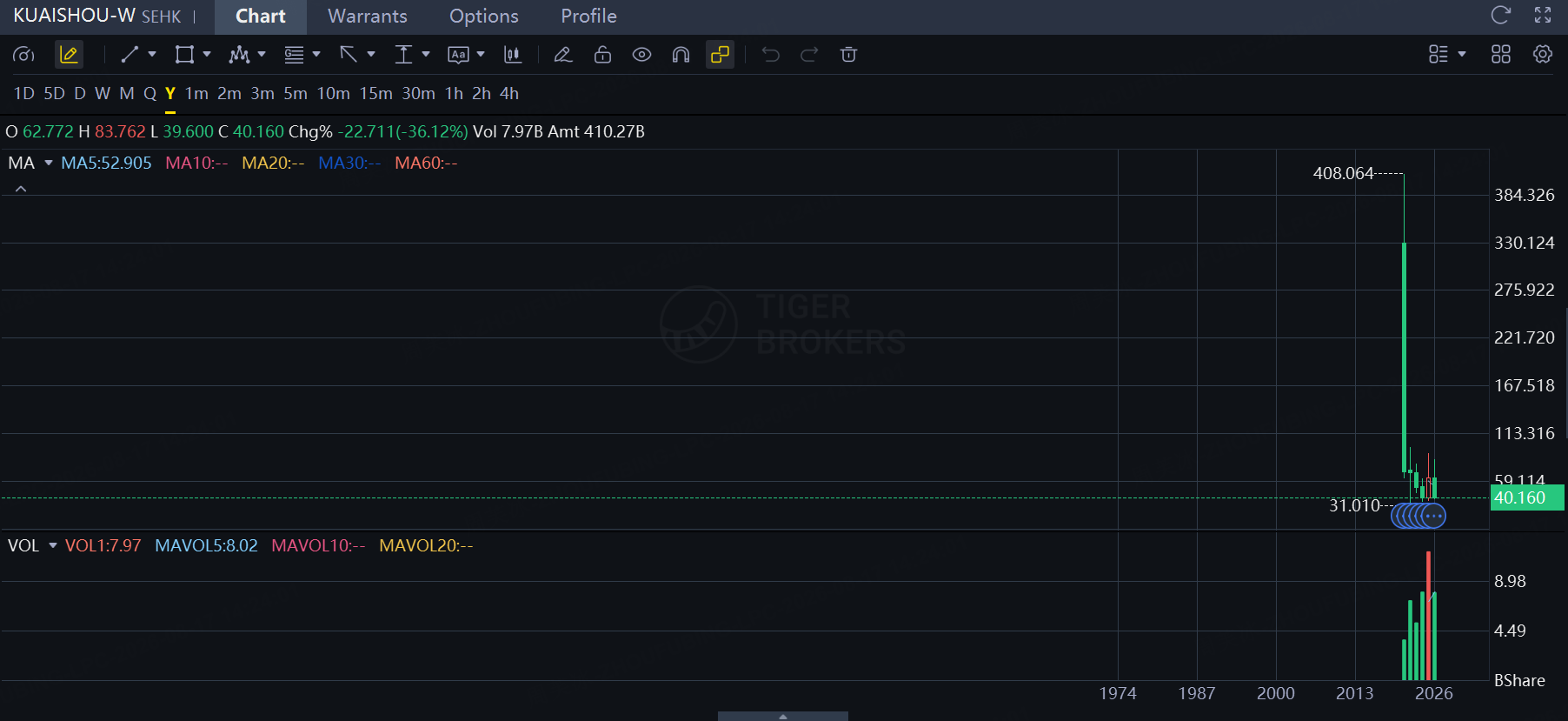Toggle the highlighted drawing mode pencil icon
The image size is (1568, 721).
[69, 55]
